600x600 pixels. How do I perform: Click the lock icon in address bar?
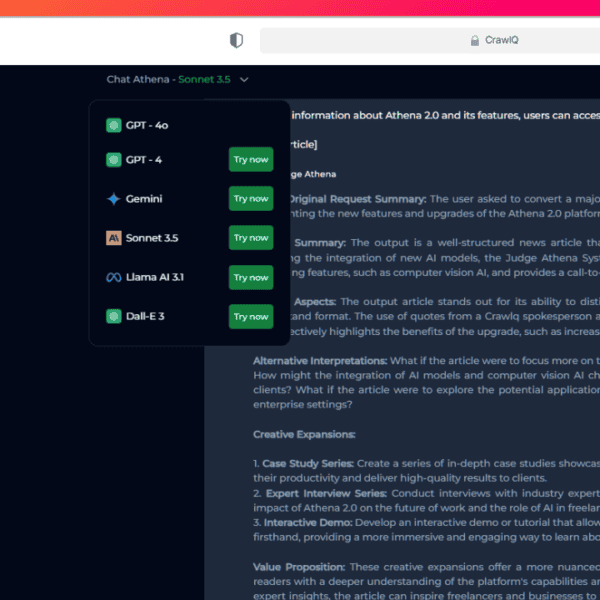click(474, 40)
